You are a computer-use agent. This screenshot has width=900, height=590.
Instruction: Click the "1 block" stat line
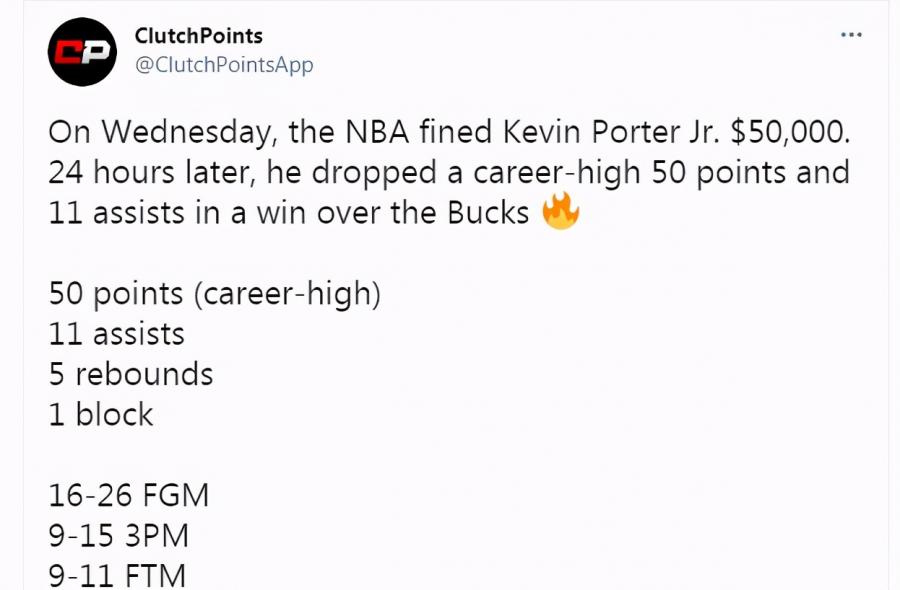pos(101,414)
